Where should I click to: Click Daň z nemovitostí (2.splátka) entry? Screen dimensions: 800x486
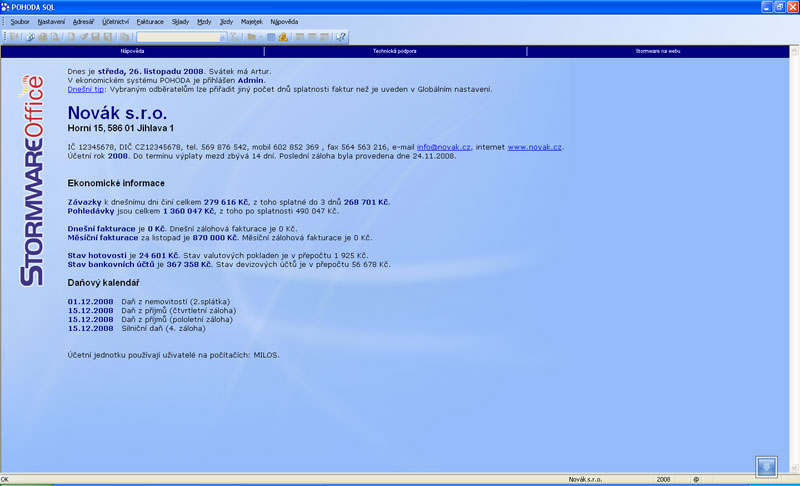click(176, 301)
